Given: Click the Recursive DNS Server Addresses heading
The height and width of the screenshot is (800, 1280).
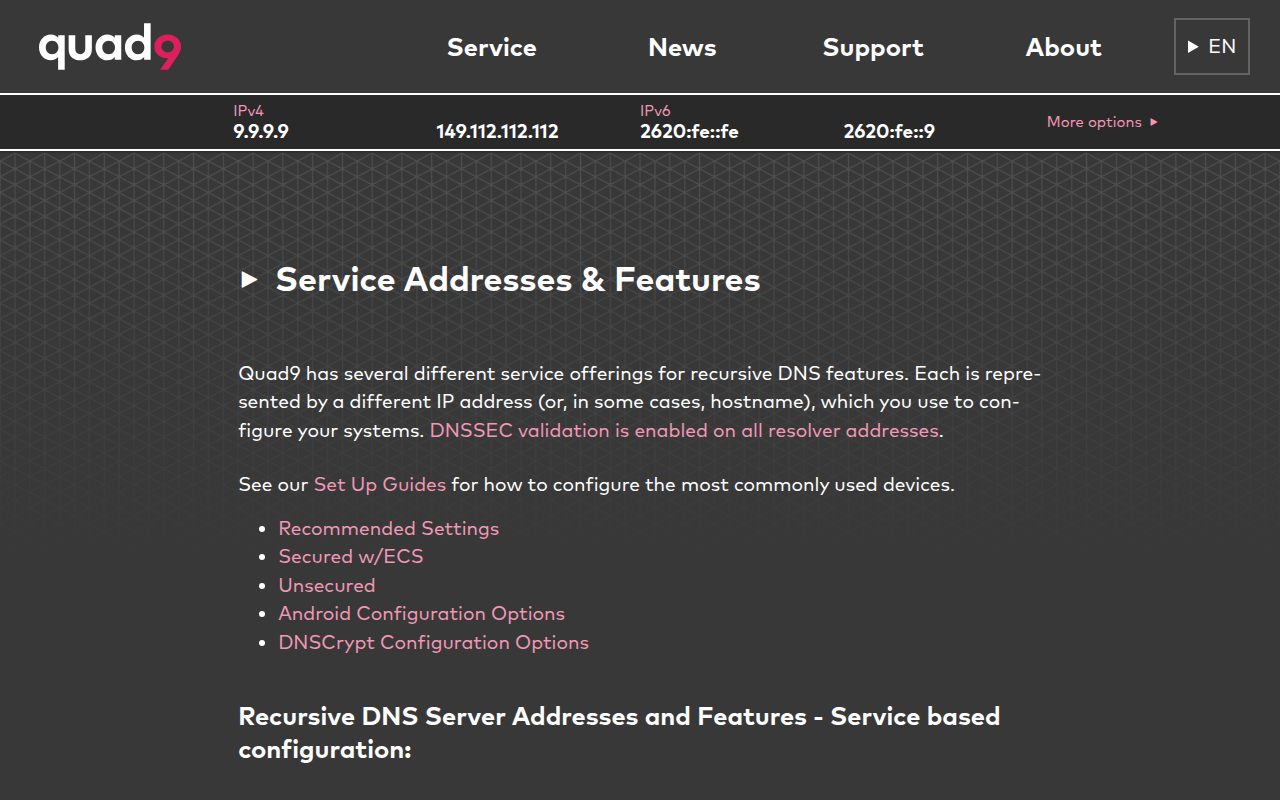Looking at the screenshot, I should point(619,733).
